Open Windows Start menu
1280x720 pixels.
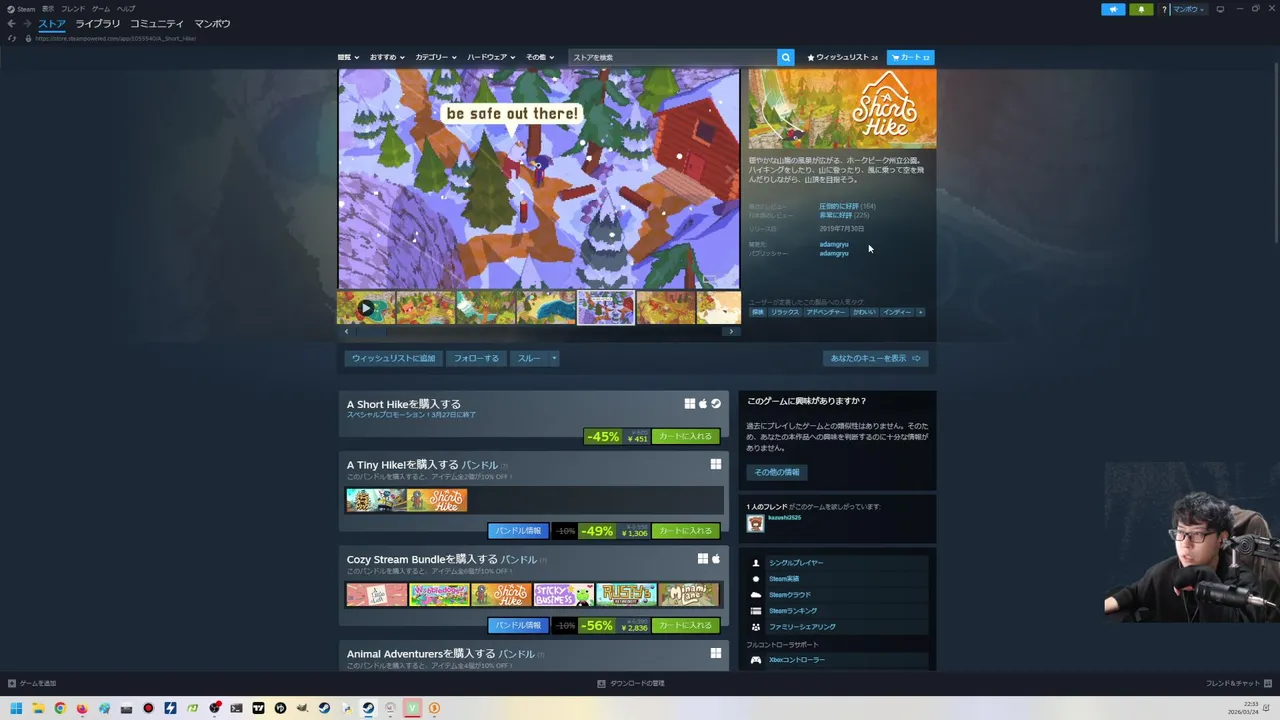click(16, 708)
